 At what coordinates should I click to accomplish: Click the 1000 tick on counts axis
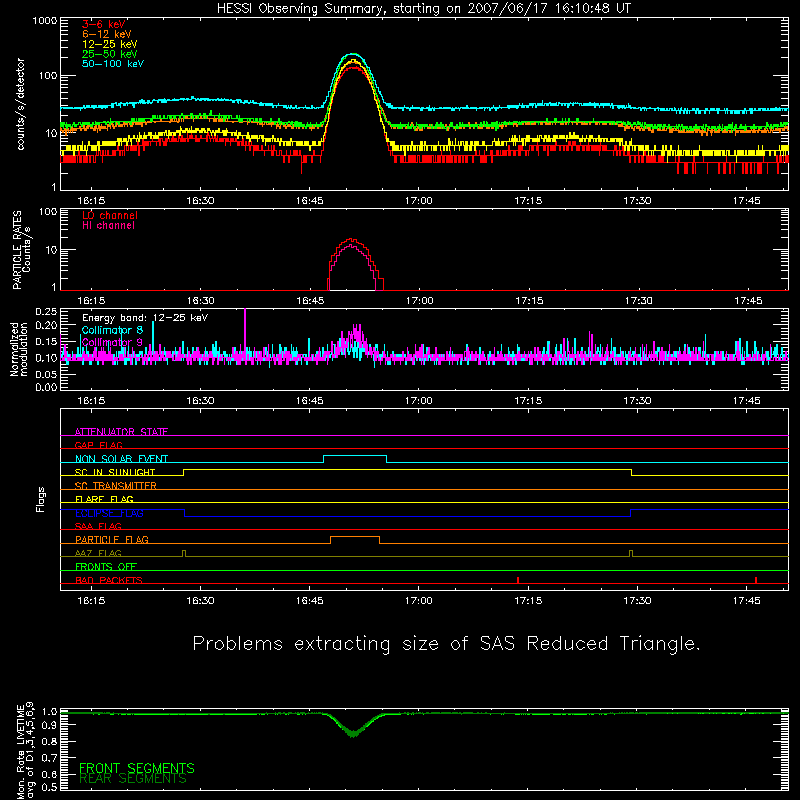pyautogui.click(x=45, y=21)
